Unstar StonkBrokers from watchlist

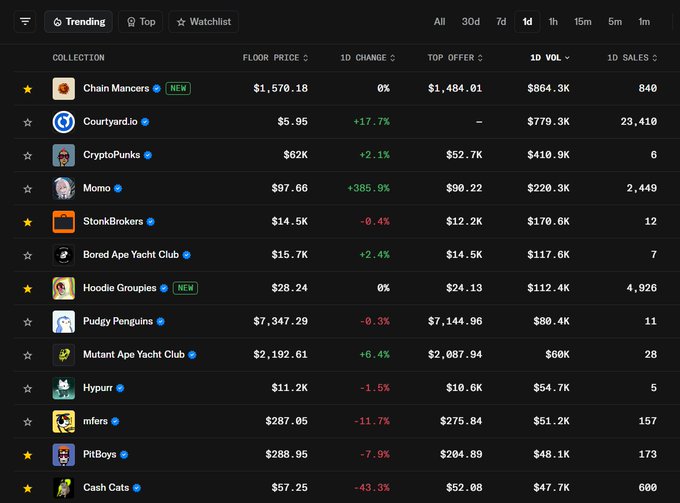(28, 222)
